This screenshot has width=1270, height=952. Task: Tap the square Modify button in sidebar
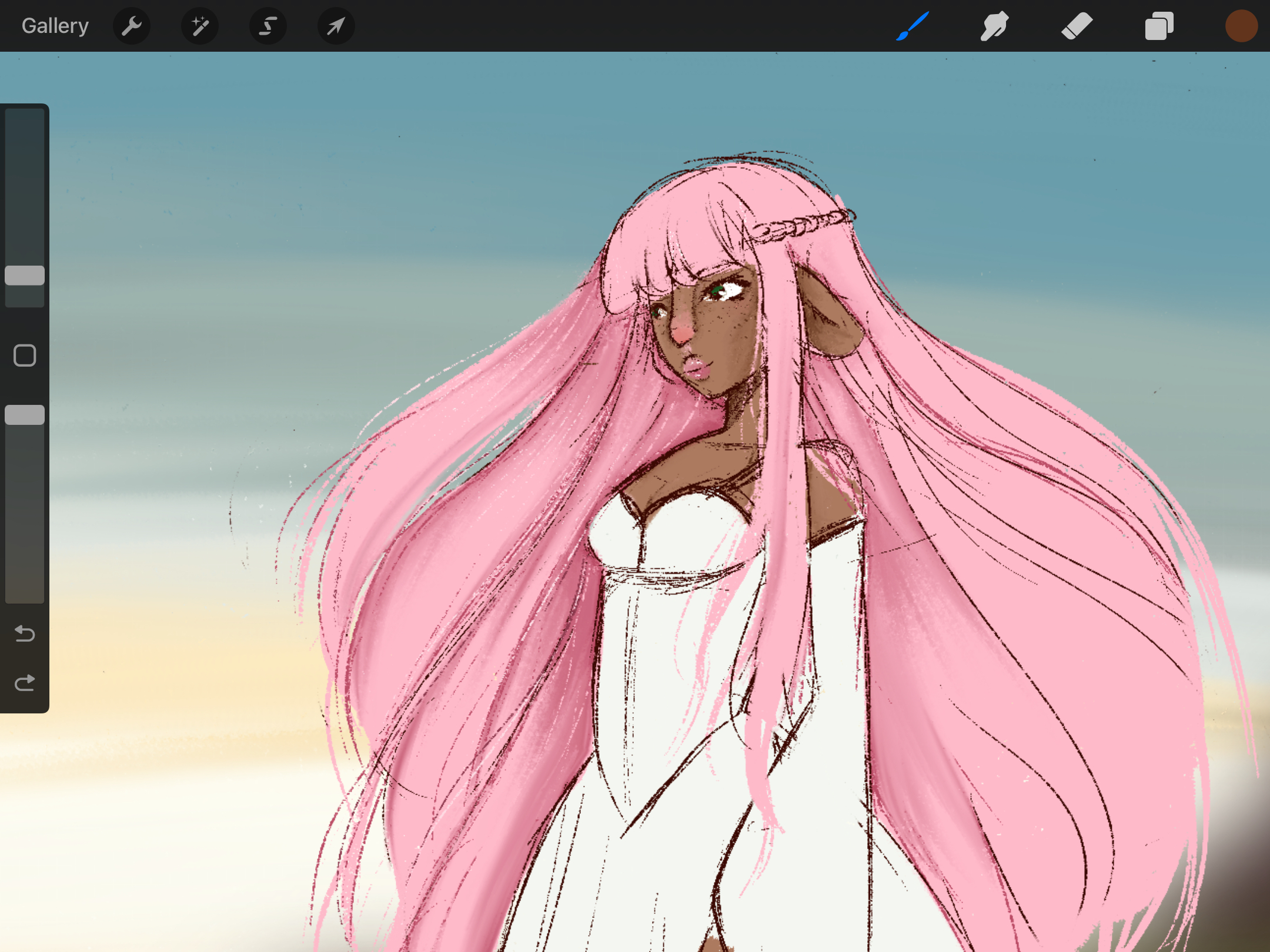tap(25, 356)
